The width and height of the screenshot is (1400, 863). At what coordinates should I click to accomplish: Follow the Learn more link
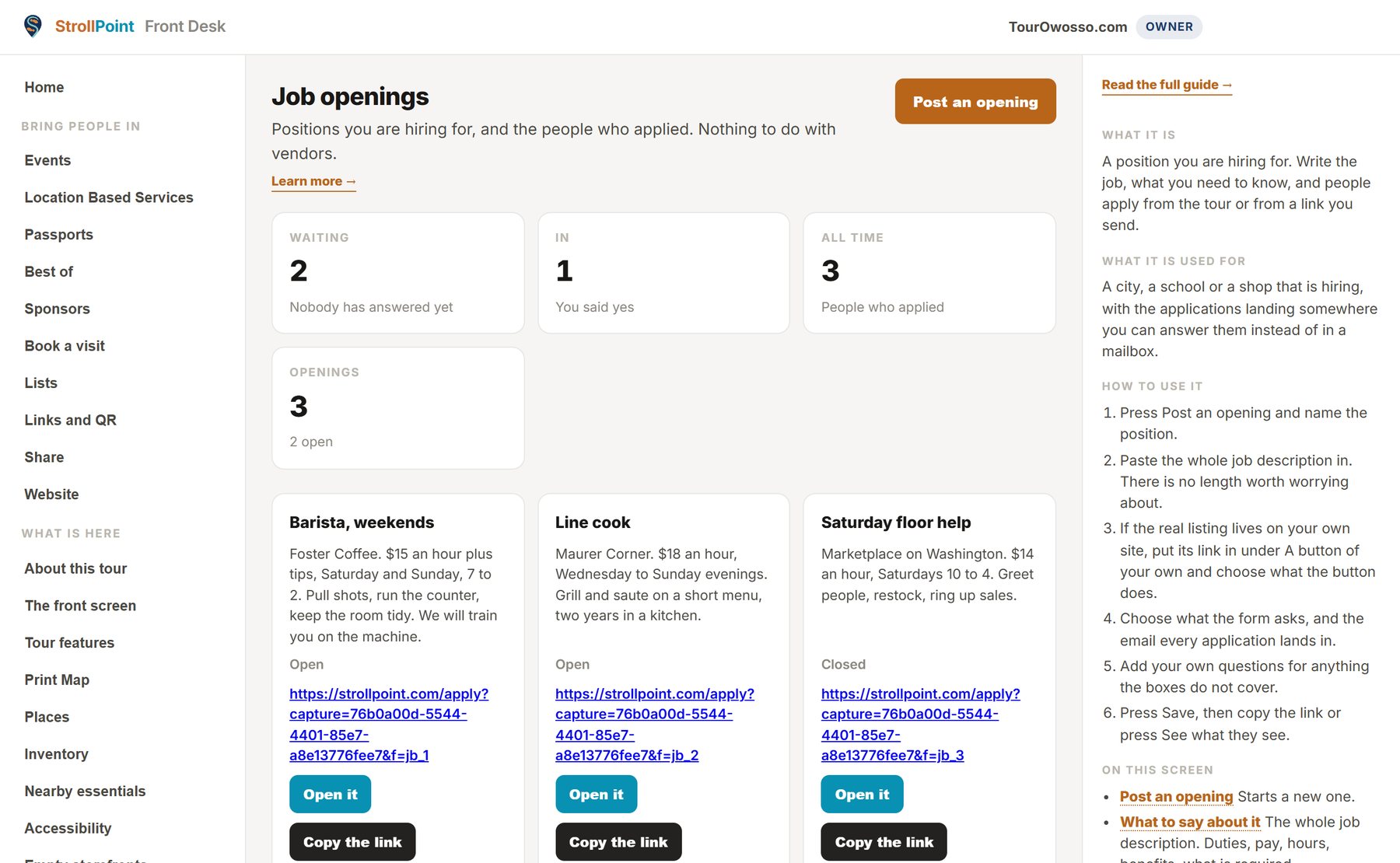coord(313,181)
